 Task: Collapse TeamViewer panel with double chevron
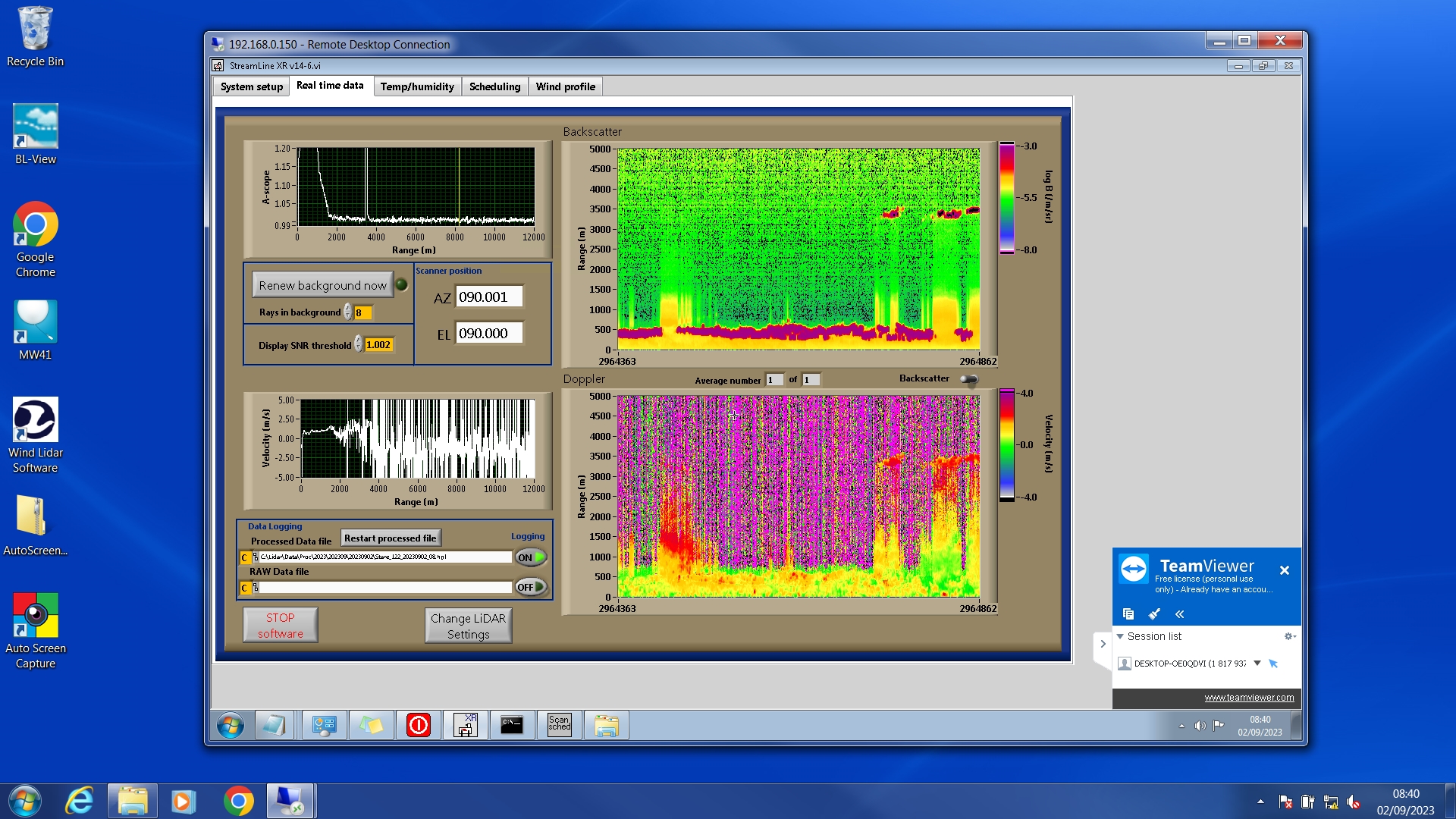point(1179,613)
